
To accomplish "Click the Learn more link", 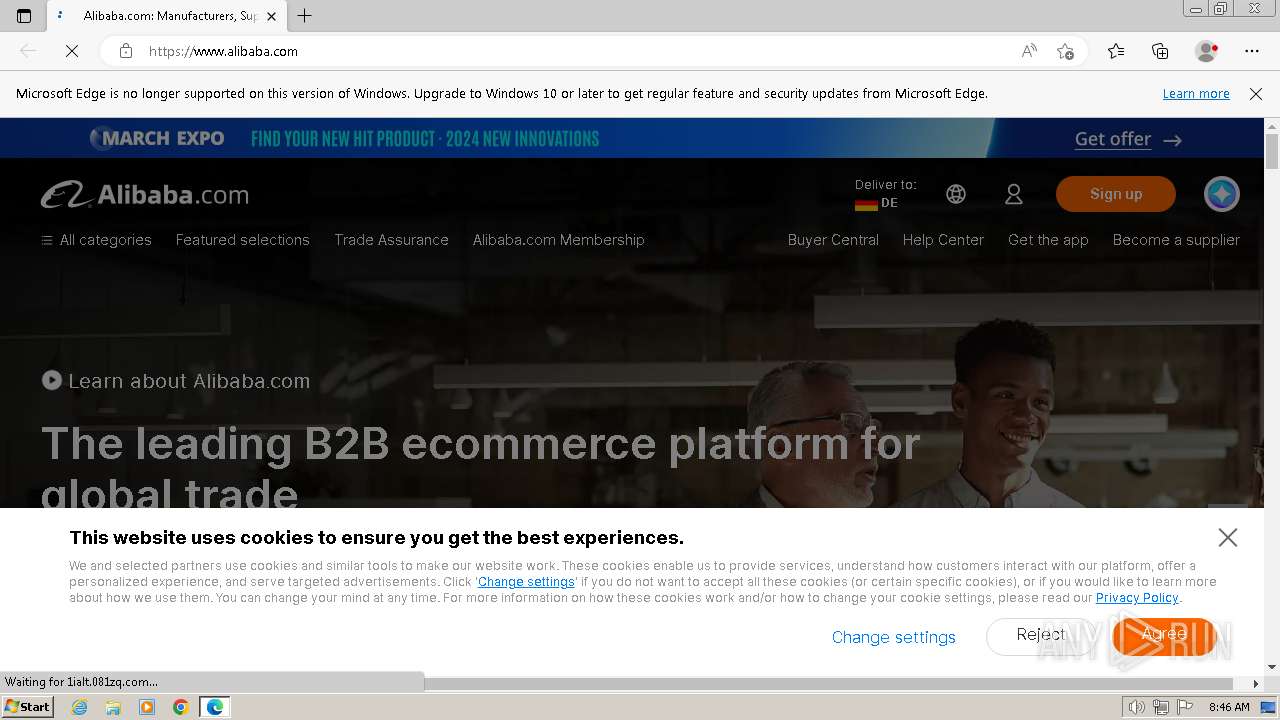I will tap(1196, 93).
